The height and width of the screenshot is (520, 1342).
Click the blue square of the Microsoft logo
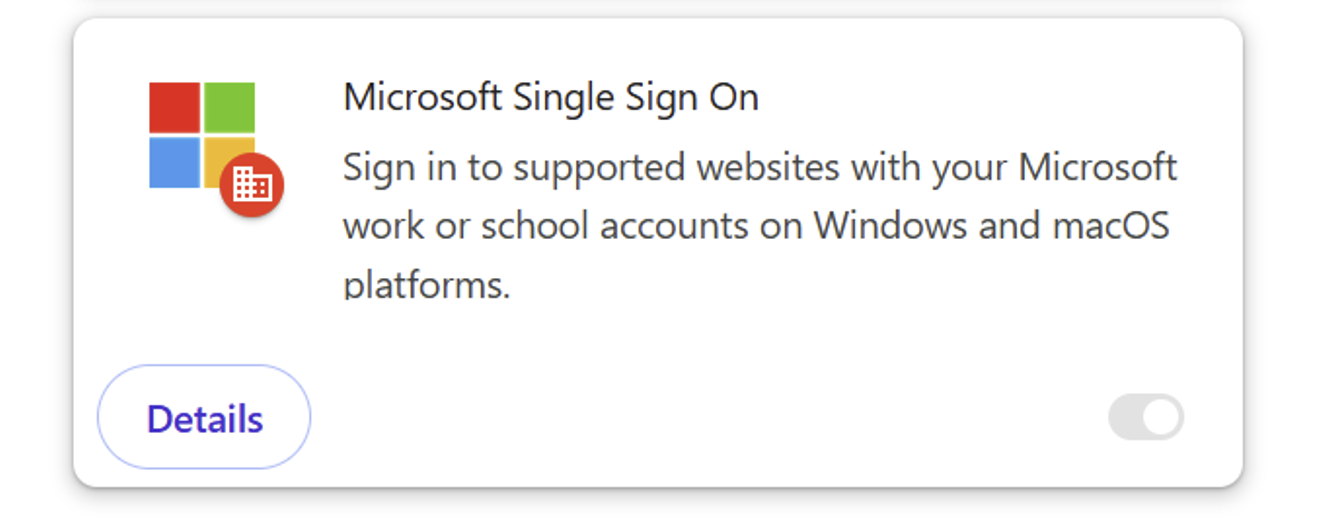175,162
